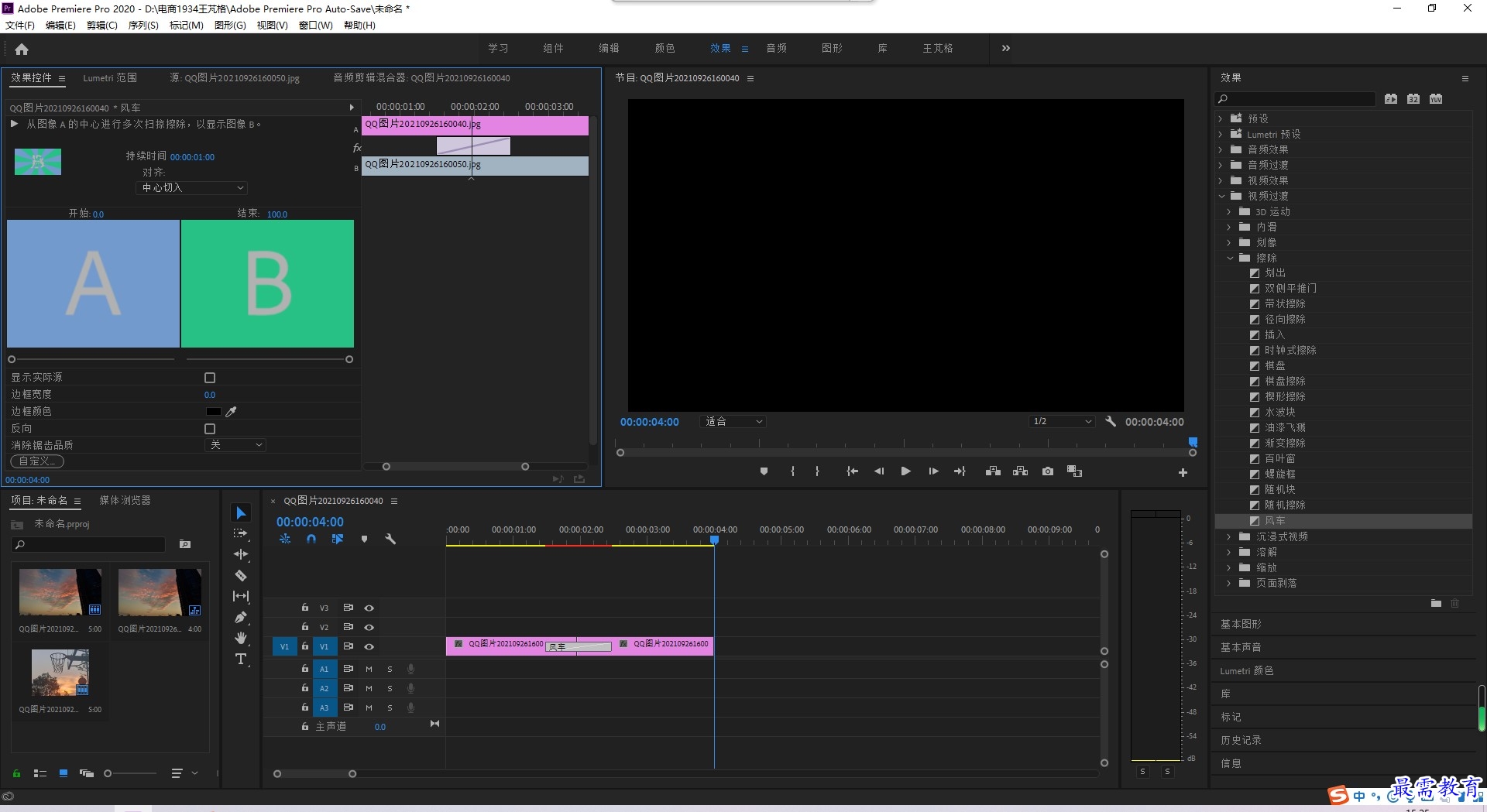This screenshot has height=812, width=1487.
Task: Mute audio track A3
Action: (x=369, y=708)
